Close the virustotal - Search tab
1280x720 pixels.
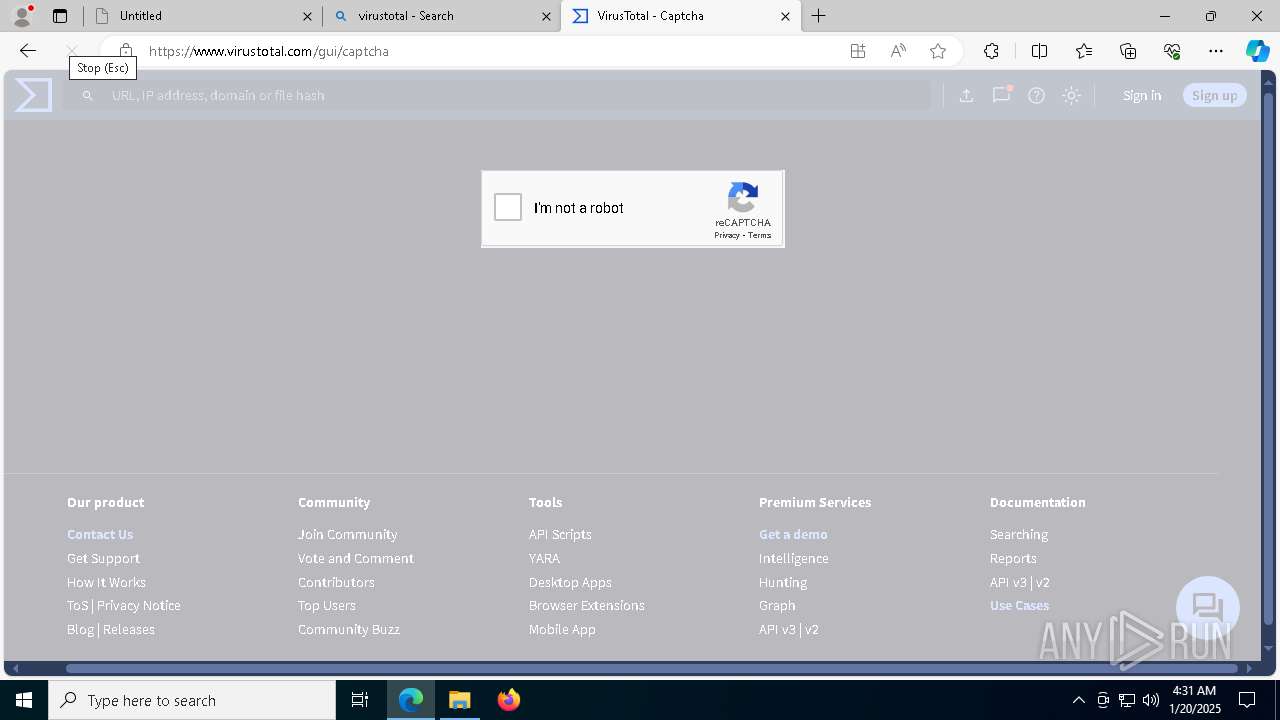point(546,16)
